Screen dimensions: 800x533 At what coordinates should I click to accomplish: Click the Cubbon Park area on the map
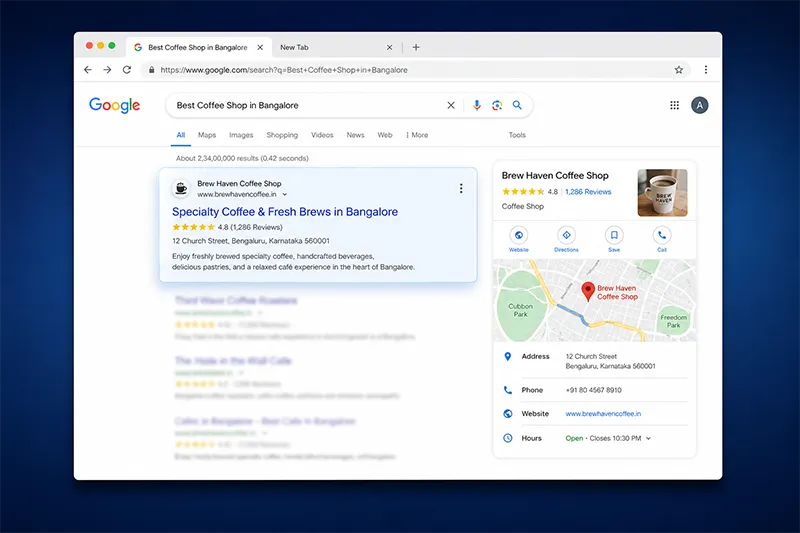[520, 310]
